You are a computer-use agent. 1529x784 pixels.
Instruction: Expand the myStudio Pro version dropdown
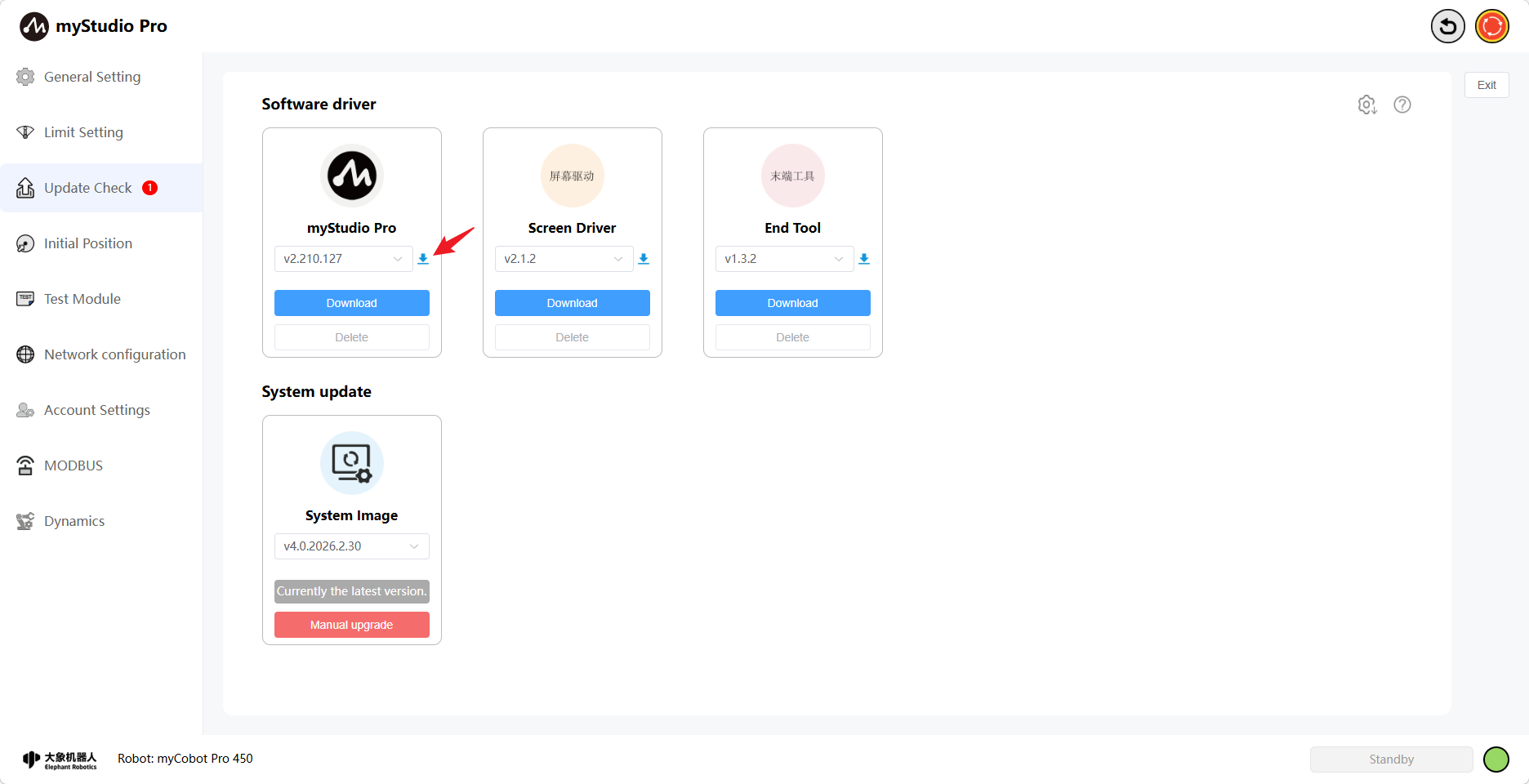coord(344,259)
